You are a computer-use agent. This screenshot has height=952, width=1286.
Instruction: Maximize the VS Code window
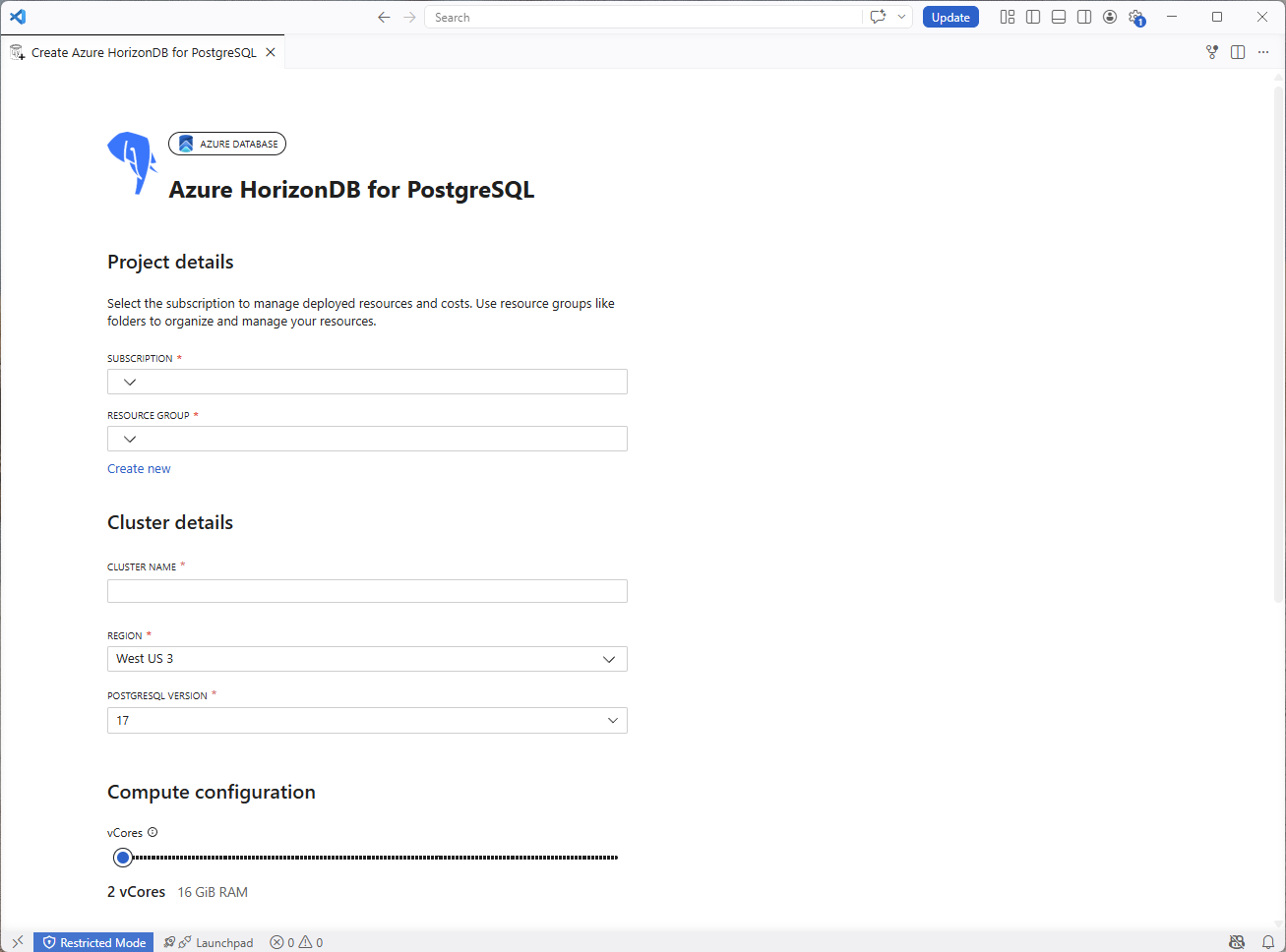pyautogui.click(x=1217, y=17)
